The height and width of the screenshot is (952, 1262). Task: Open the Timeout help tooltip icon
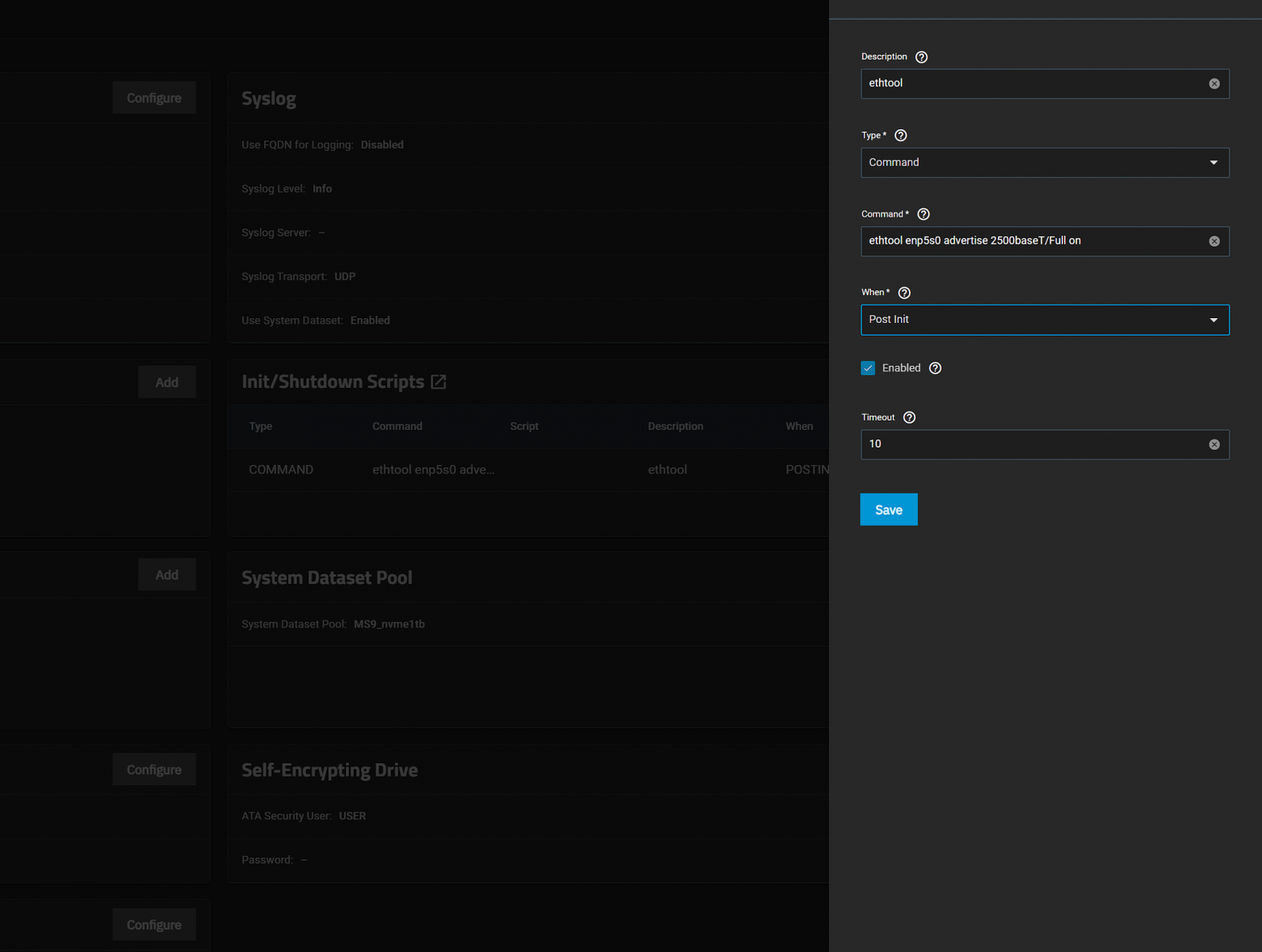click(909, 417)
